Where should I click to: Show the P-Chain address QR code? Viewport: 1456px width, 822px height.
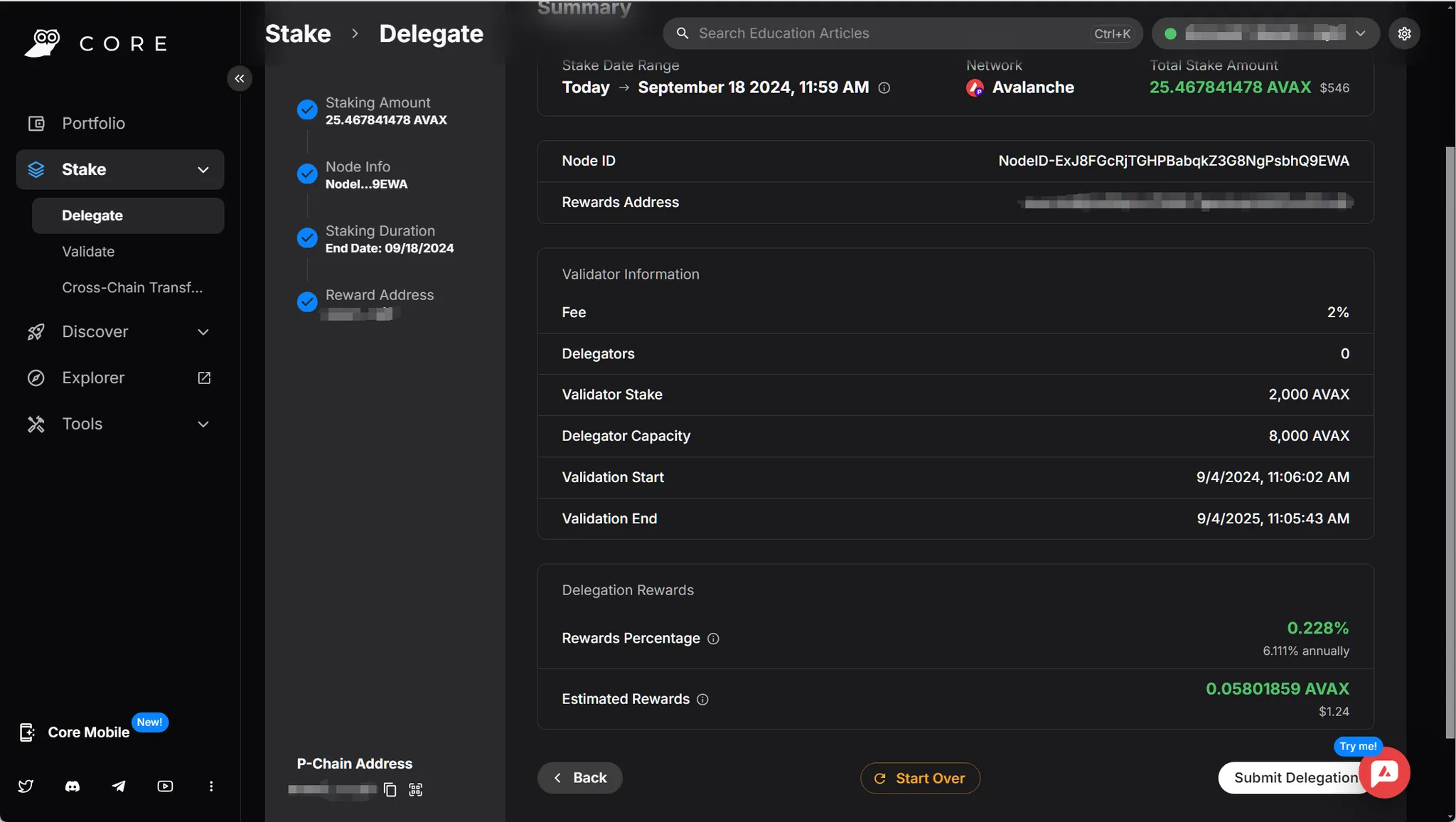point(415,789)
